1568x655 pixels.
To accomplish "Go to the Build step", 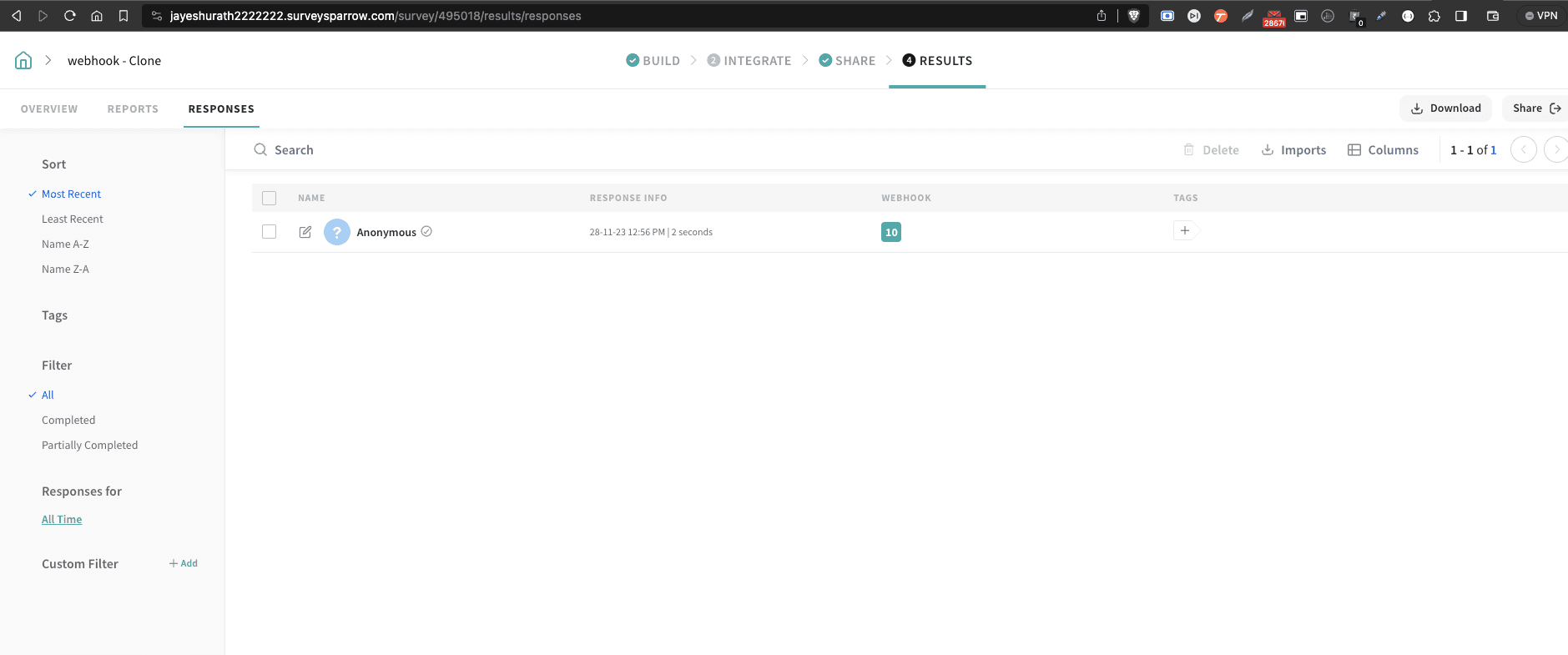I will 653,61.
